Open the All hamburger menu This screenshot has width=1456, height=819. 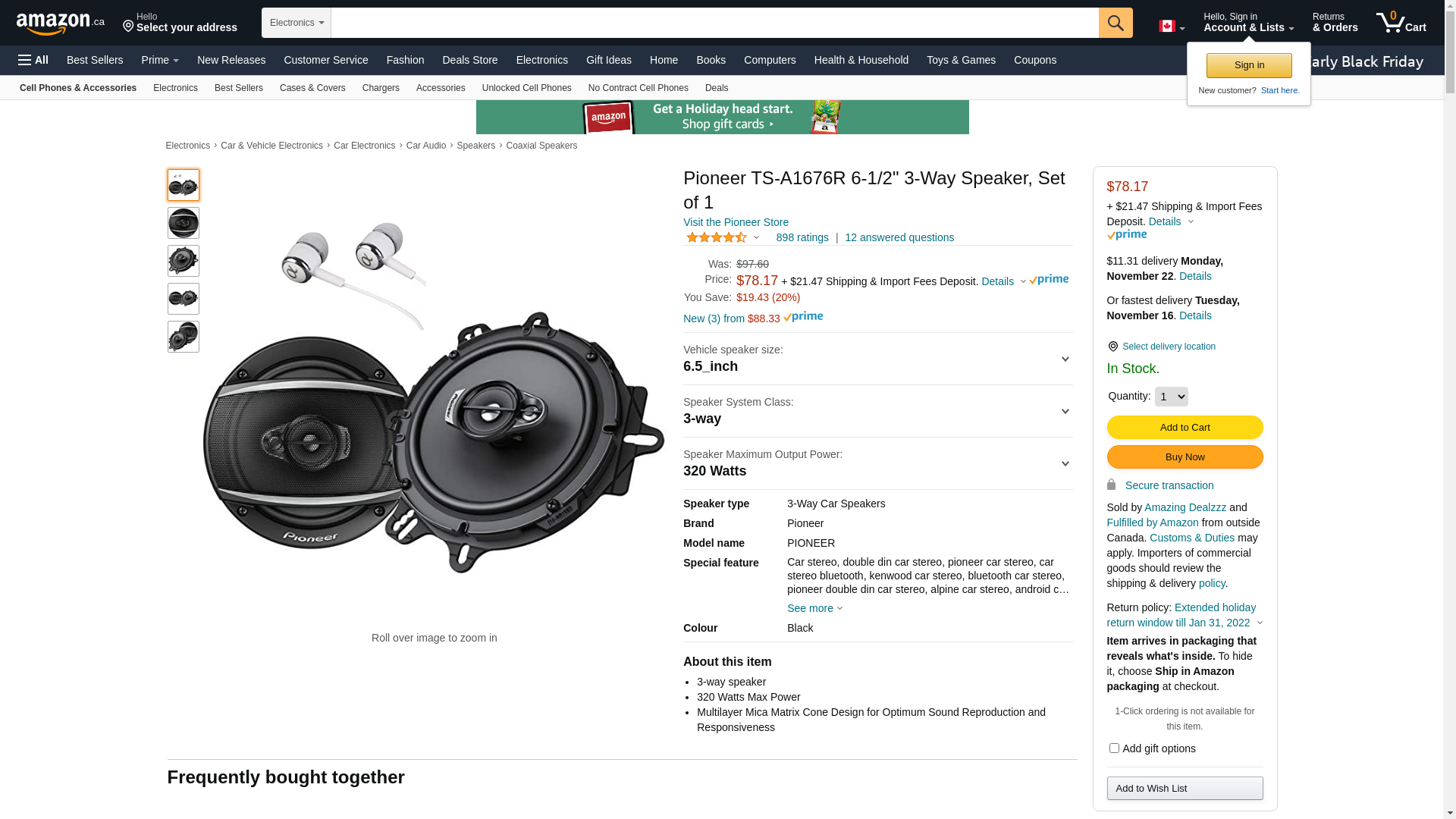pos(33,60)
